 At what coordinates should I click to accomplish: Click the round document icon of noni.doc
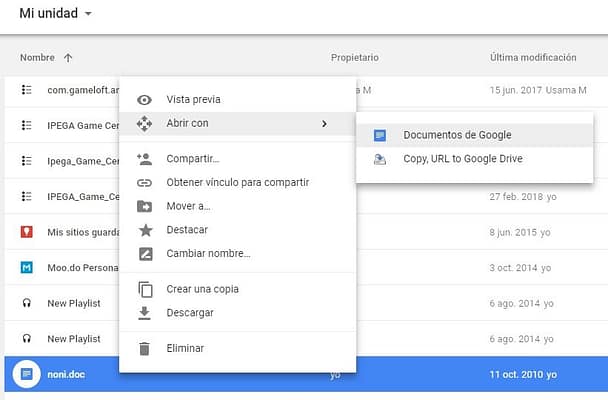[26, 374]
